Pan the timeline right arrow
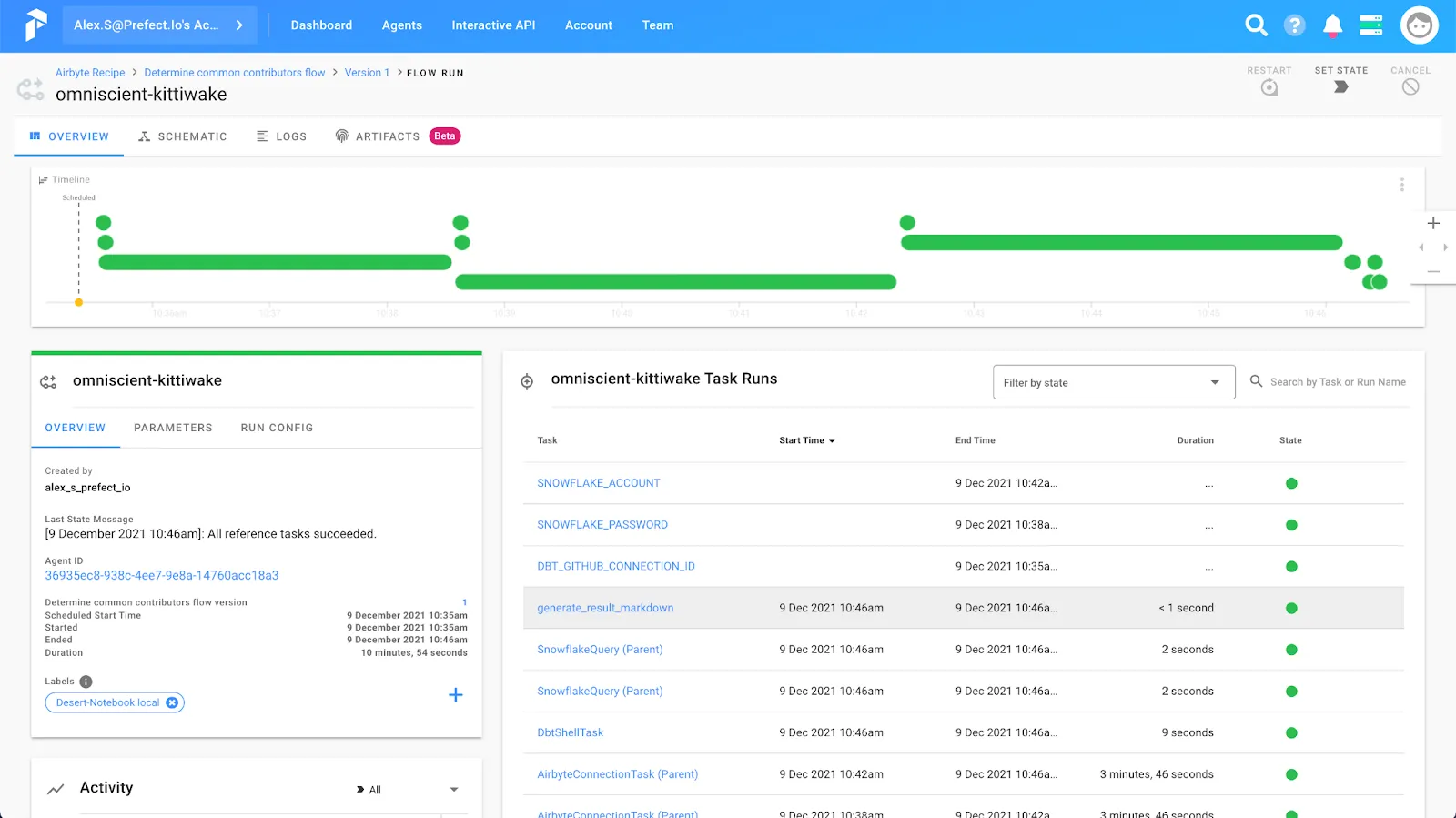The width and height of the screenshot is (1456, 818). [x=1445, y=247]
